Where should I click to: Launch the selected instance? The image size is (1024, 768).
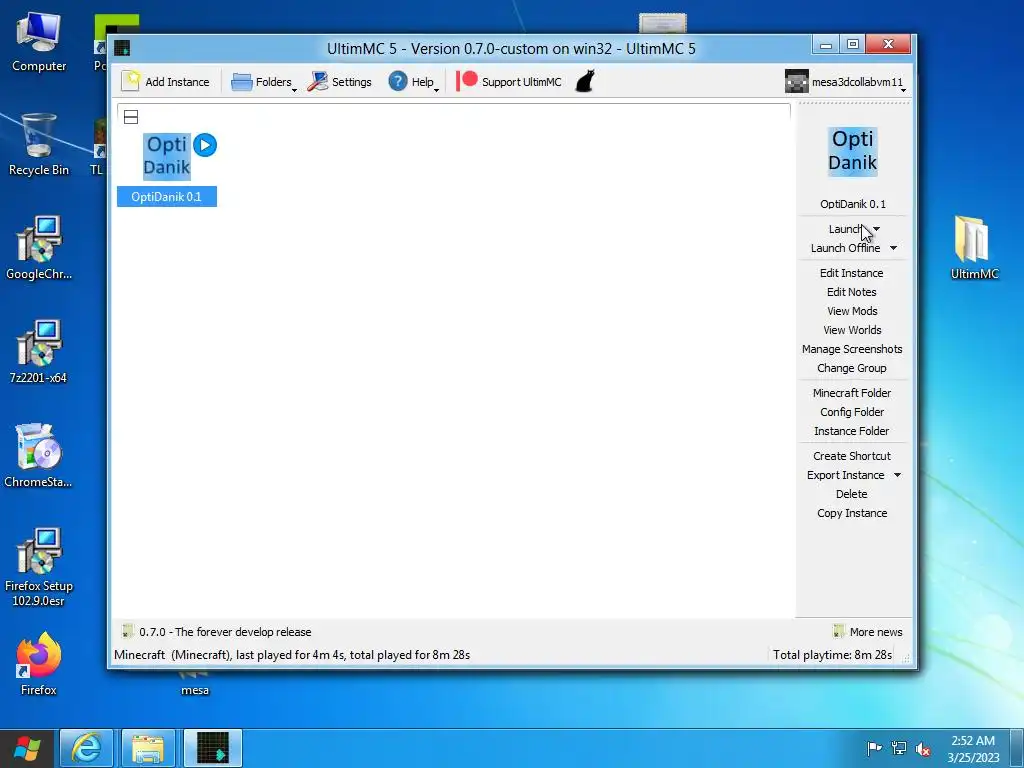pos(845,229)
